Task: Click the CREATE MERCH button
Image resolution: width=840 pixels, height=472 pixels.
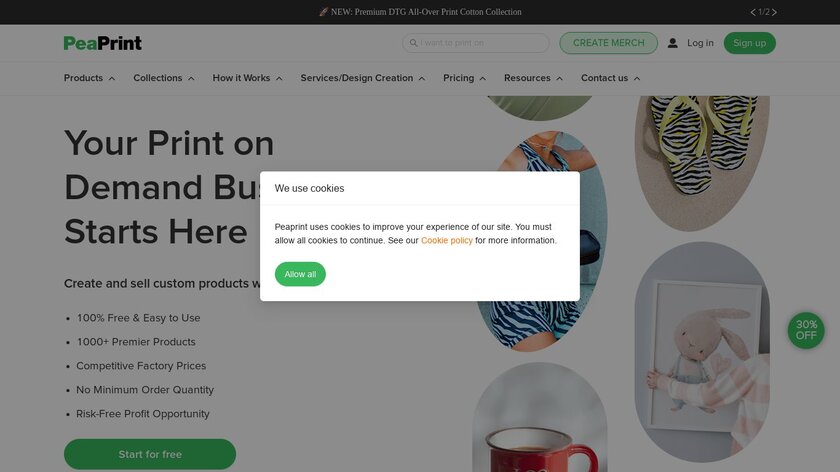Action: [x=608, y=43]
